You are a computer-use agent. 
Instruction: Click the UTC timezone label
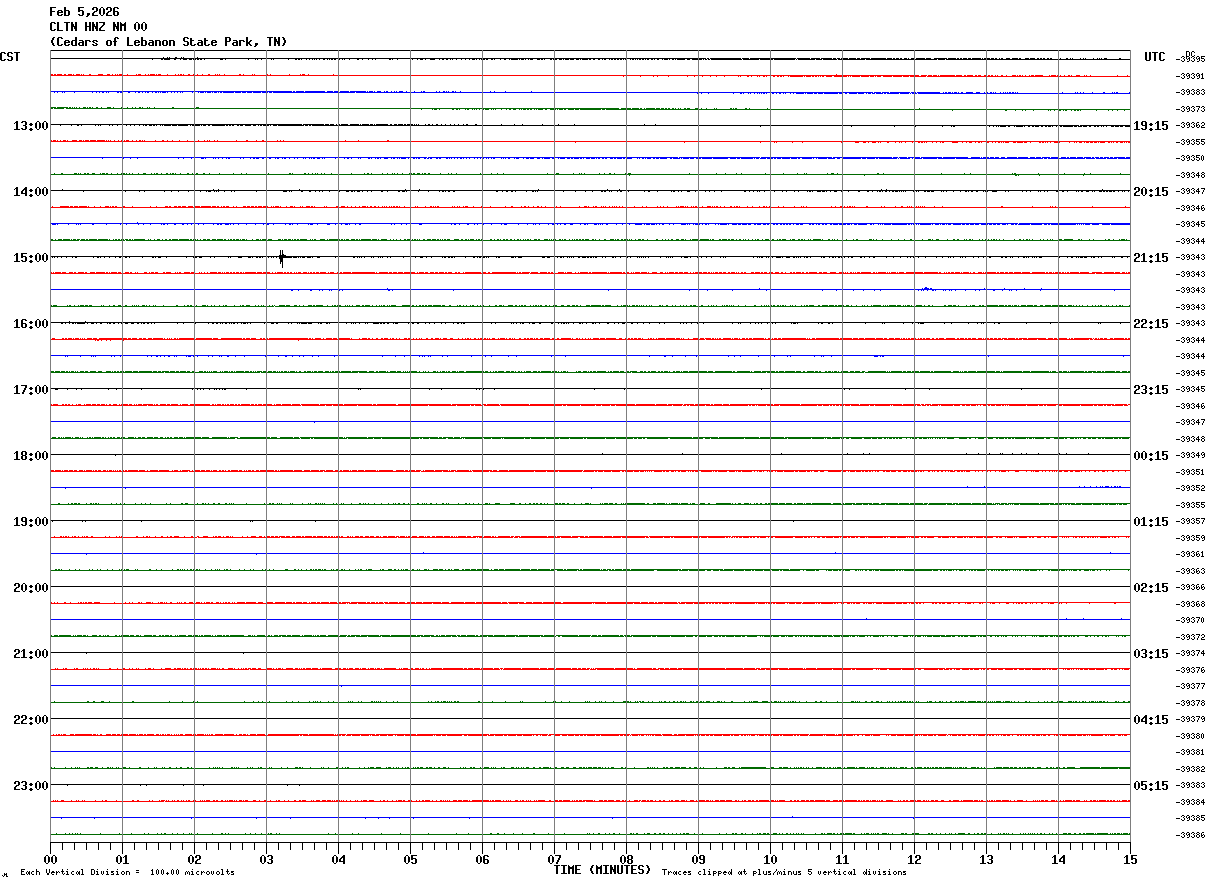coord(1155,57)
